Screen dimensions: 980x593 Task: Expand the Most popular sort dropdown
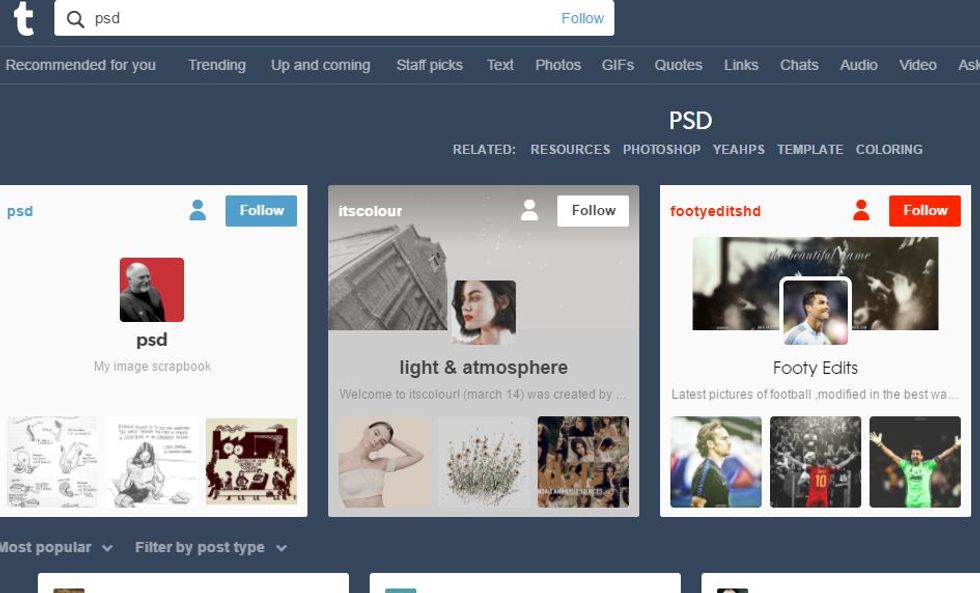(x=56, y=548)
